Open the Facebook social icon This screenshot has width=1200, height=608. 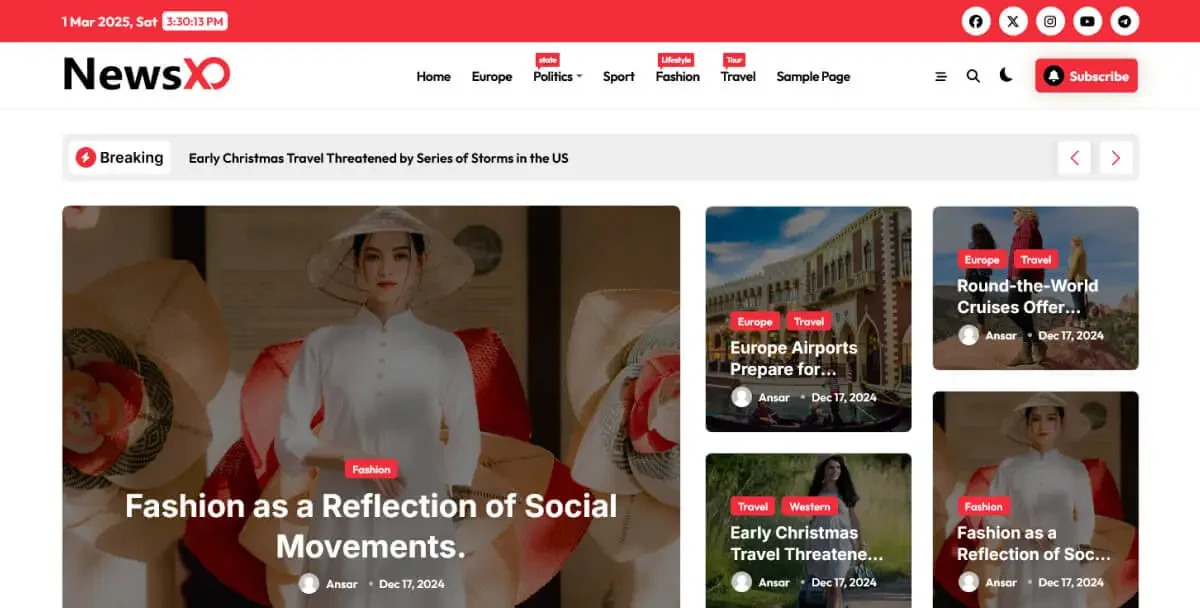[976, 21]
